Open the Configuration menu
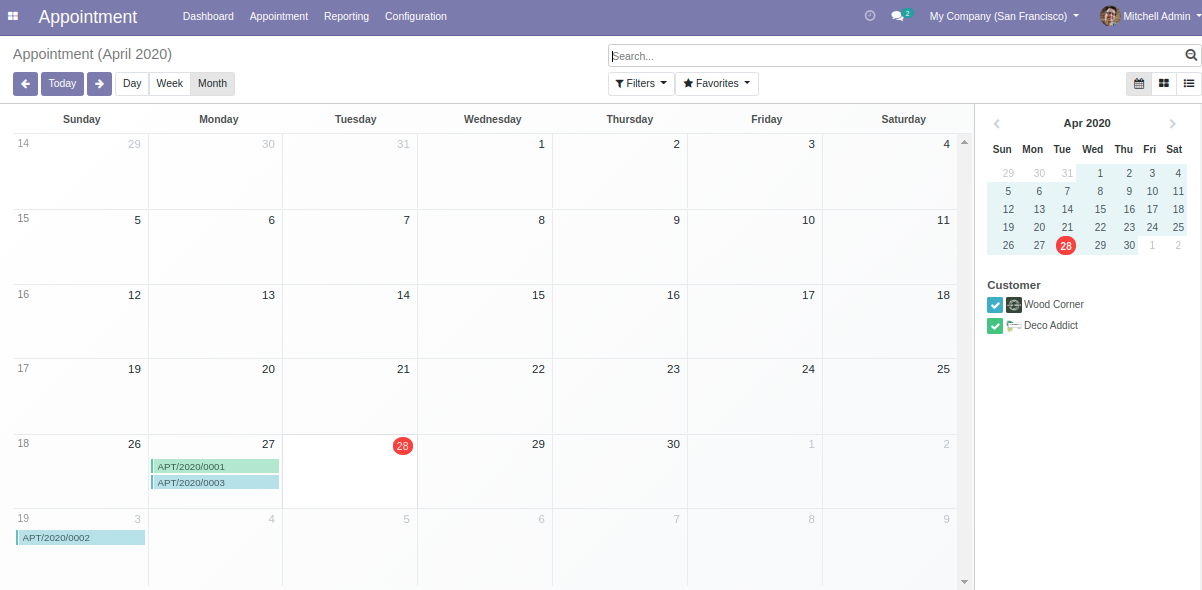 coord(415,17)
